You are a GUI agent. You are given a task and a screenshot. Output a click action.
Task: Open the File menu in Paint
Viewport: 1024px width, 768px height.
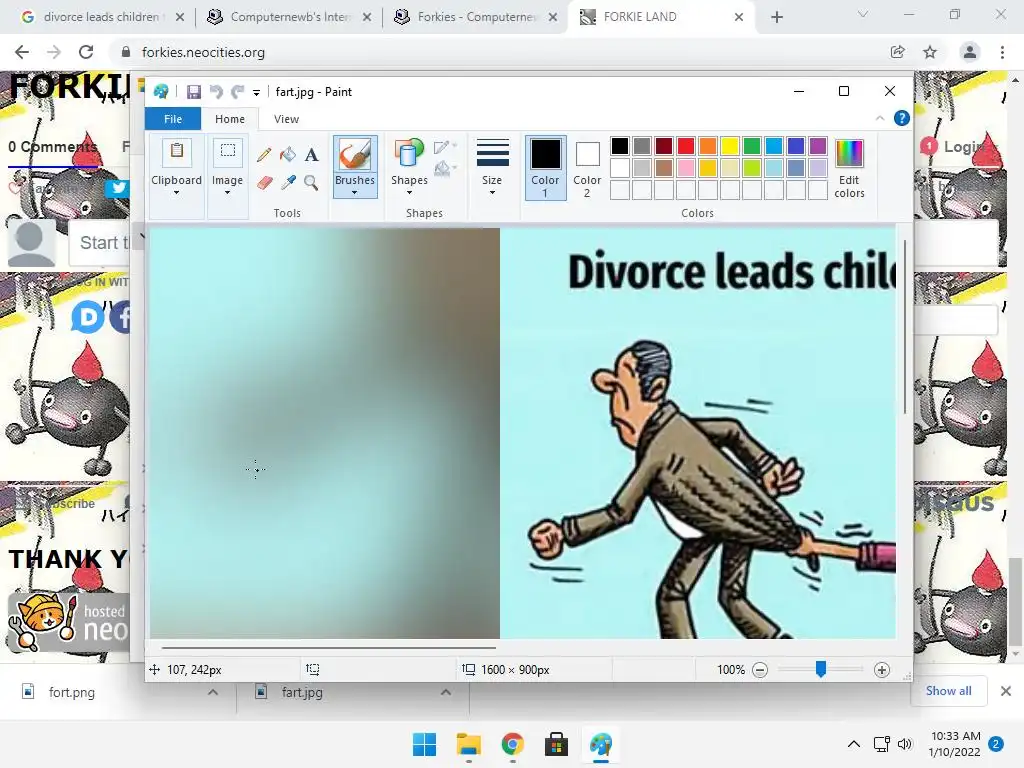pos(173,119)
